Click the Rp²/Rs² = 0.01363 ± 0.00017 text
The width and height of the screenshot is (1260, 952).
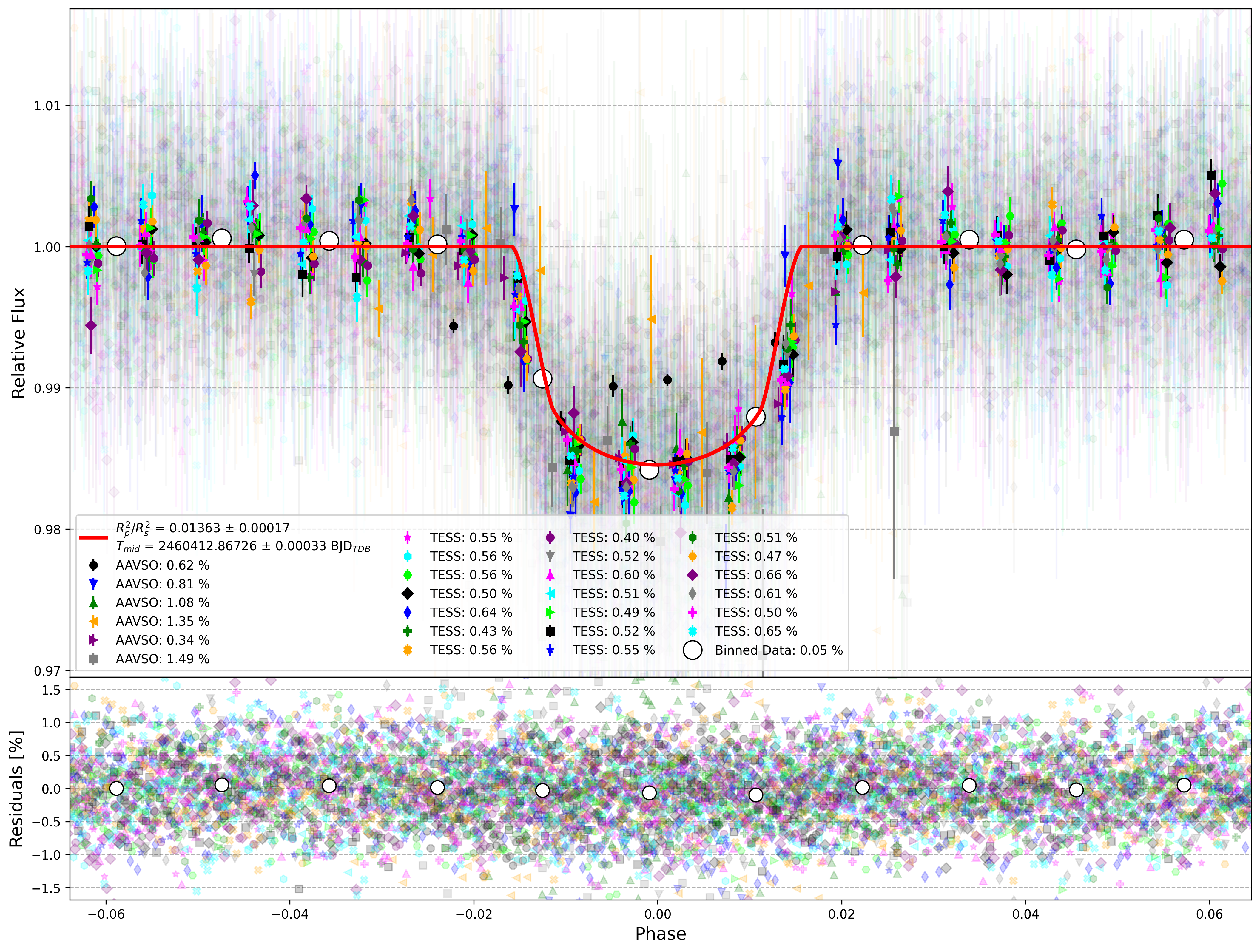pyautogui.click(x=203, y=529)
